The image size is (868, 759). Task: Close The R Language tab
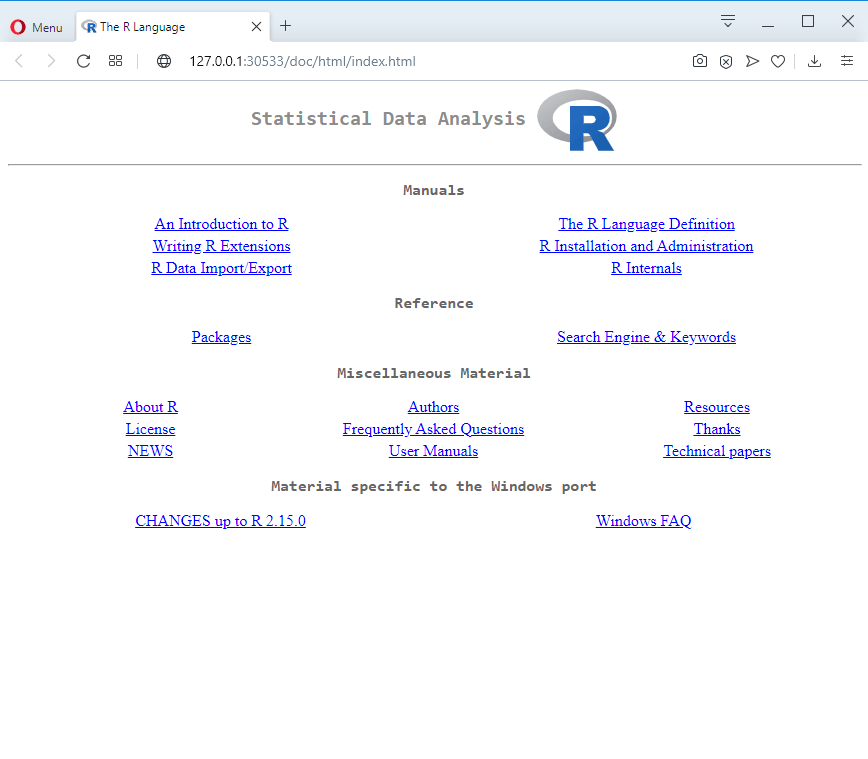(256, 27)
